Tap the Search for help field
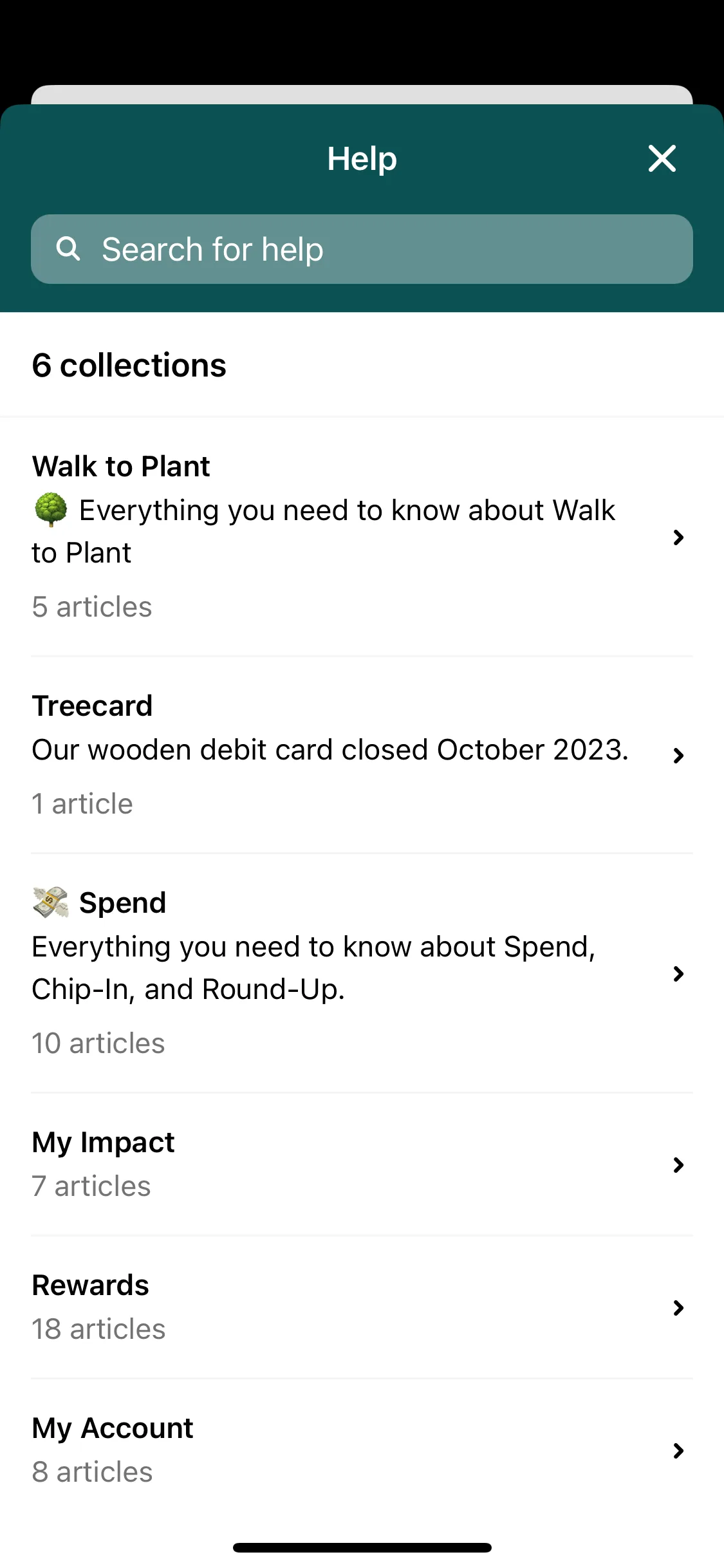The height and width of the screenshot is (1568, 724). tap(362, 249)
